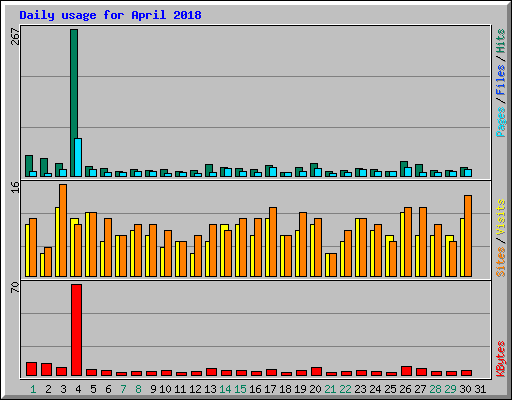Click the red KBytes bar for day 2

(46, 369)
